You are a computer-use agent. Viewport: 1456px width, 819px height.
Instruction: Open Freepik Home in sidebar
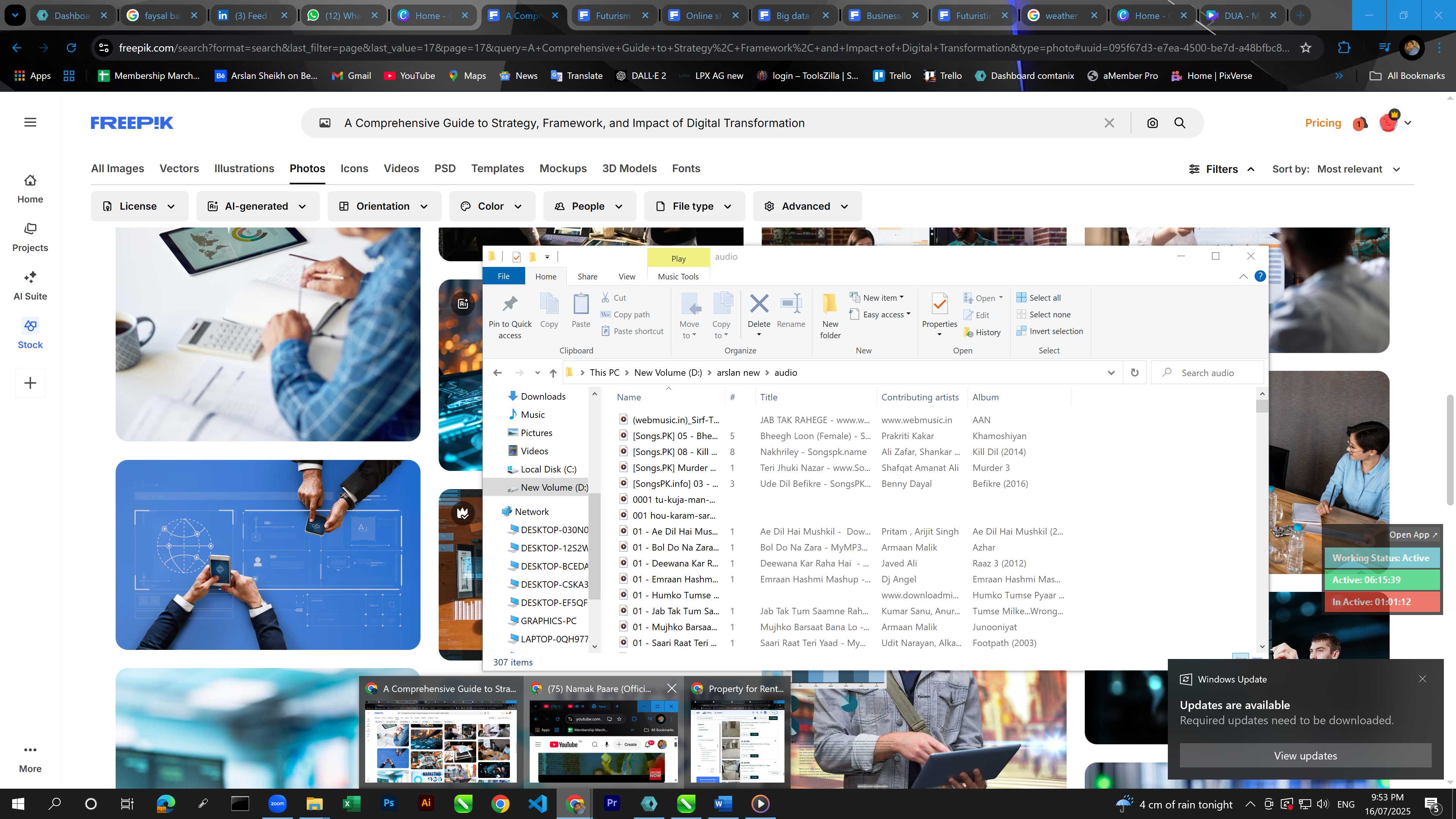[30, 189]
